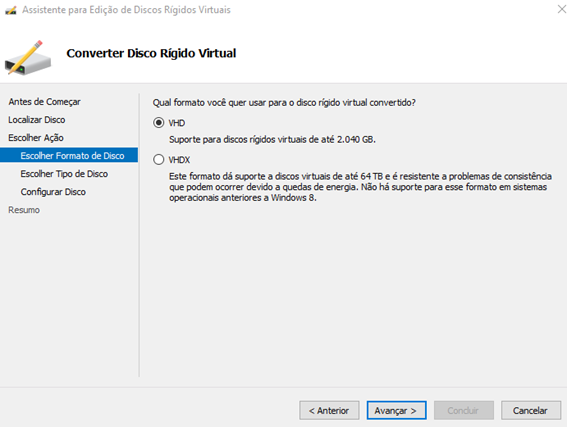Open the Configurar Disco step
This screenshot has width=567, height=427.
tap(53, 192)
